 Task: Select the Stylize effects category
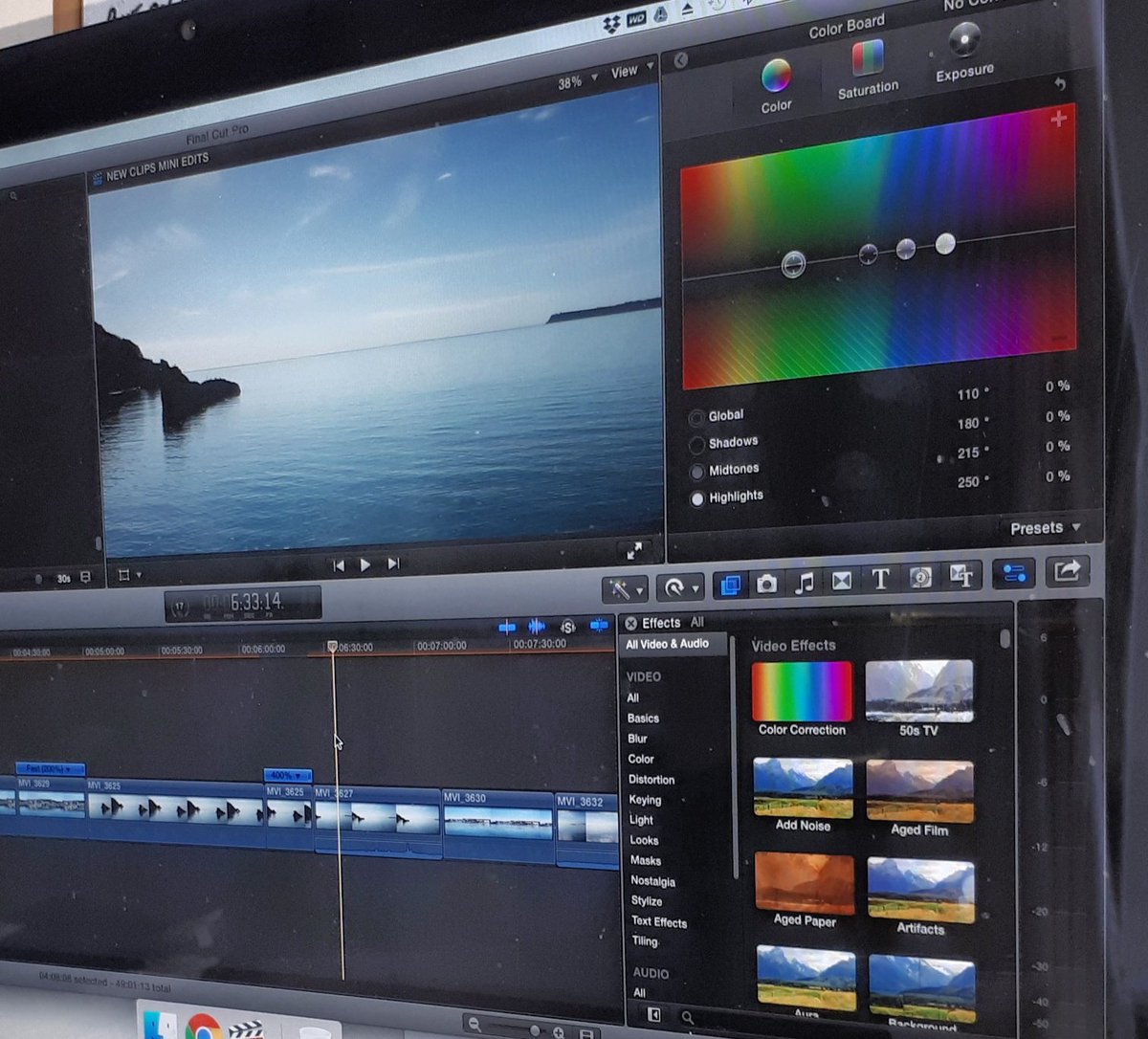pos(647,901)
